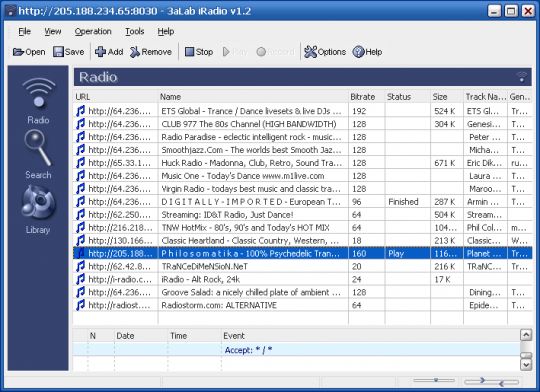This screenshot has height=392, width=540.
Task: Click the Accept: * / * log entry
Action: click(x=248, y=350)
